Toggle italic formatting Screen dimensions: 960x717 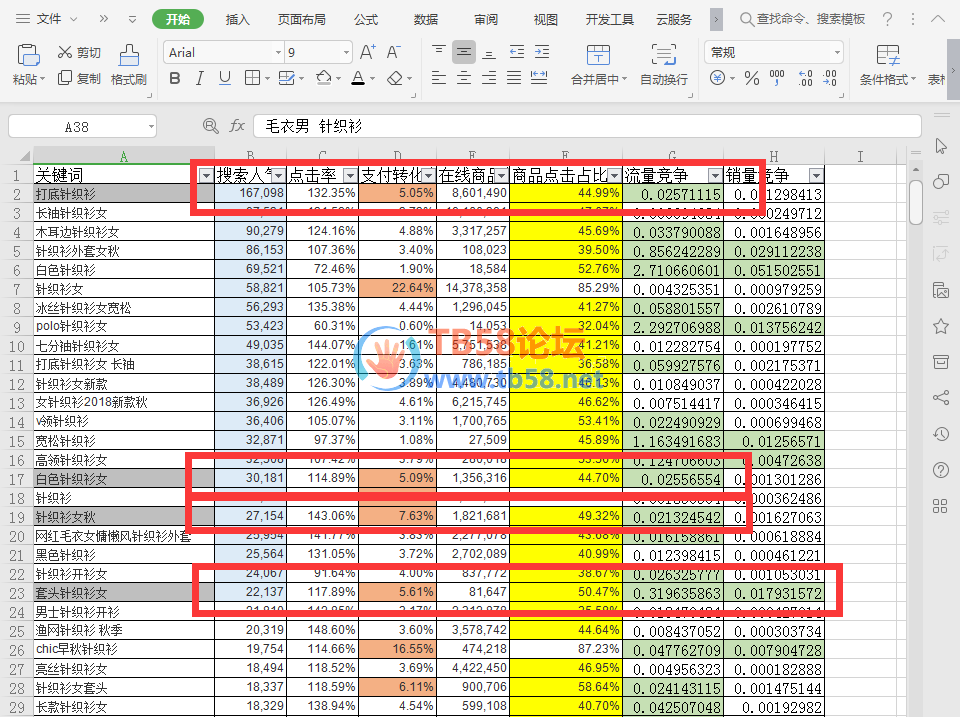pyautogui.click(x=201, y=78)
